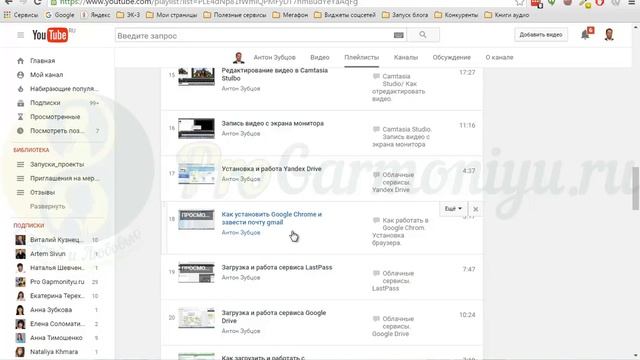Open the Книги аудио bookmarks folder
Screen dimensions: 640x360
coord(507,15)
